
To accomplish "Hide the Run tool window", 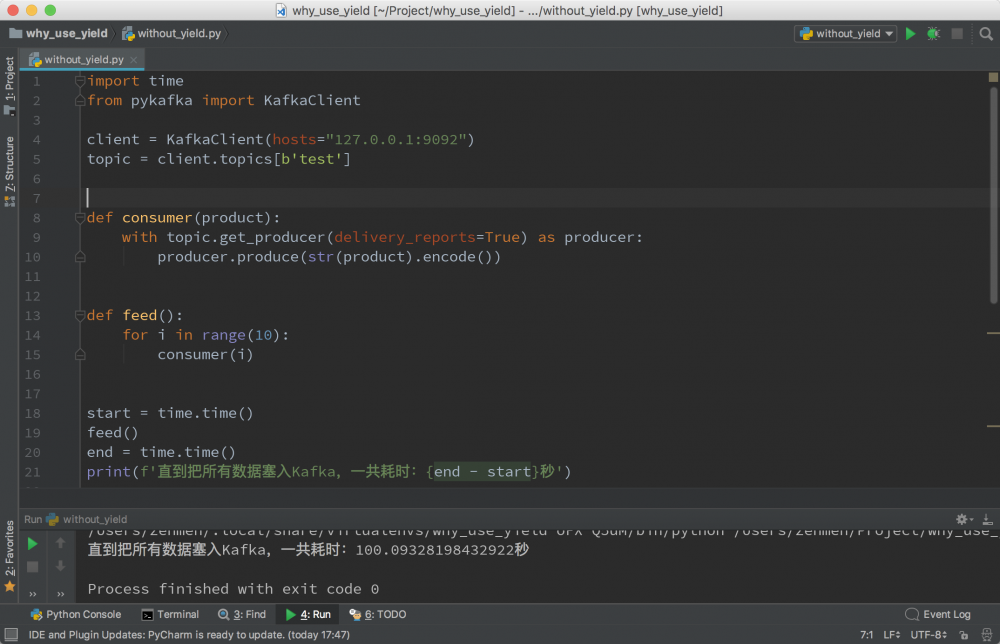I will click(x=986, y=519).
